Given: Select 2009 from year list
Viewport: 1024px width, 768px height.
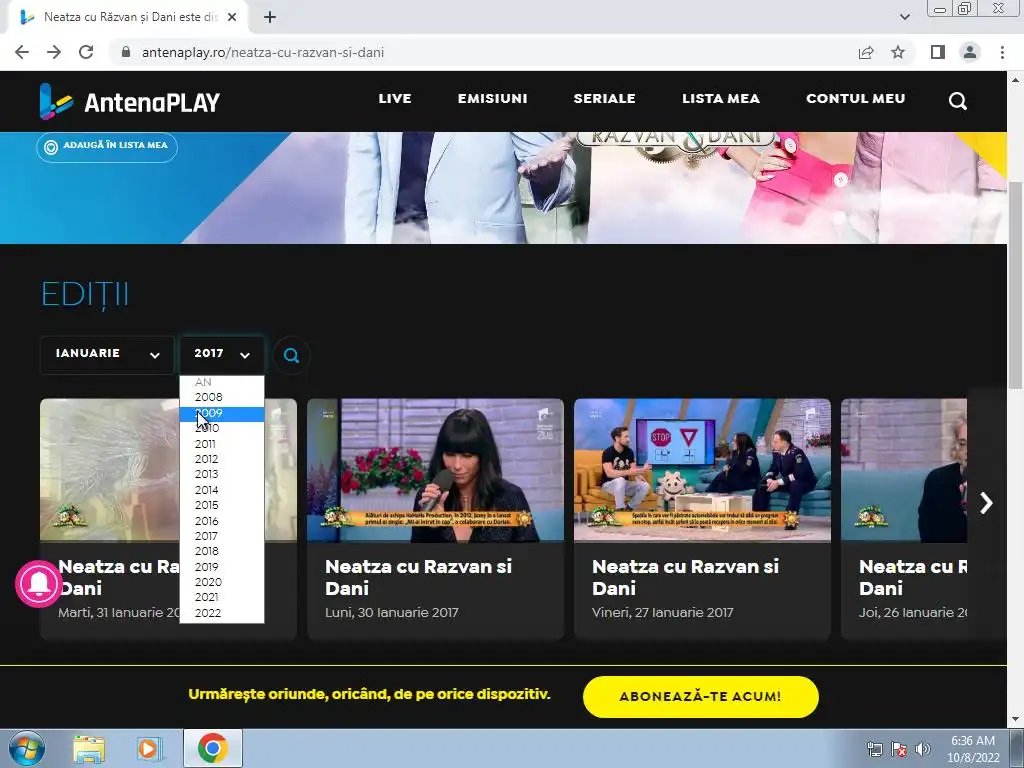Looking at the screenshot, I should (222, 413).
